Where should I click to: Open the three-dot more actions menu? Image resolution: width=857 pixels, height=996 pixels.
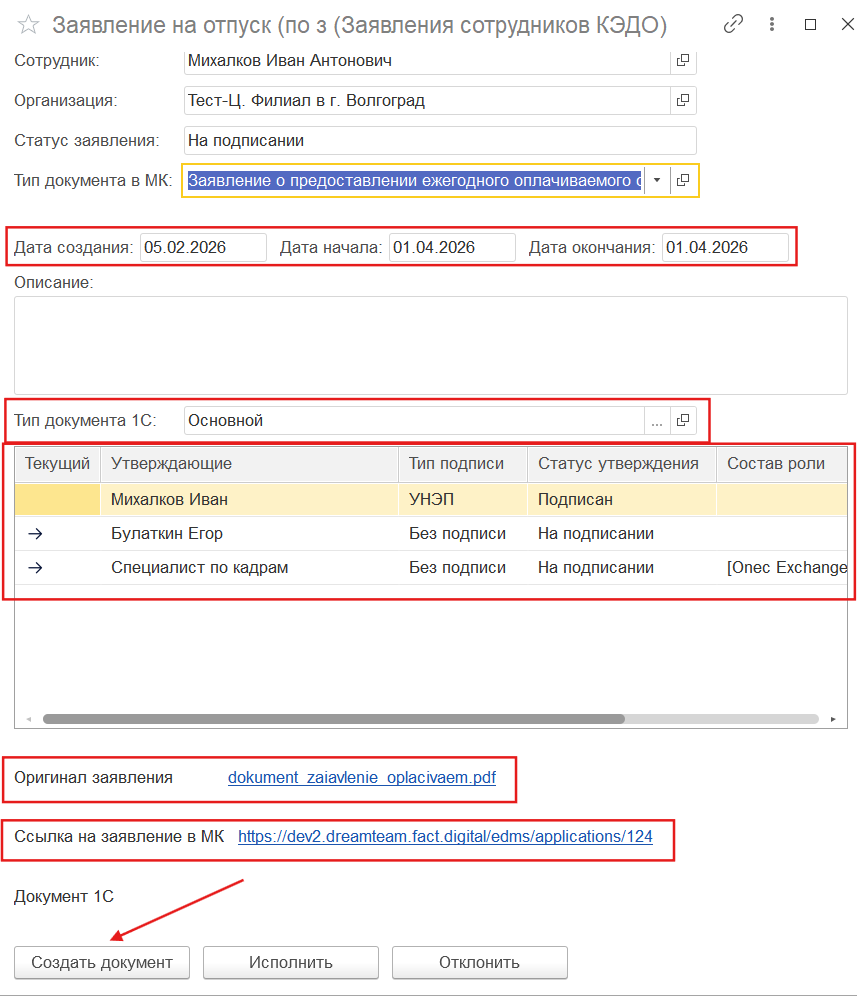(x=771, y=25)
